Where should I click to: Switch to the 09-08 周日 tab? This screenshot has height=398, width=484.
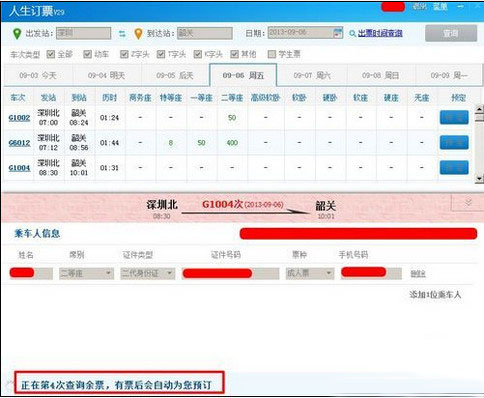tap(381, 75)
